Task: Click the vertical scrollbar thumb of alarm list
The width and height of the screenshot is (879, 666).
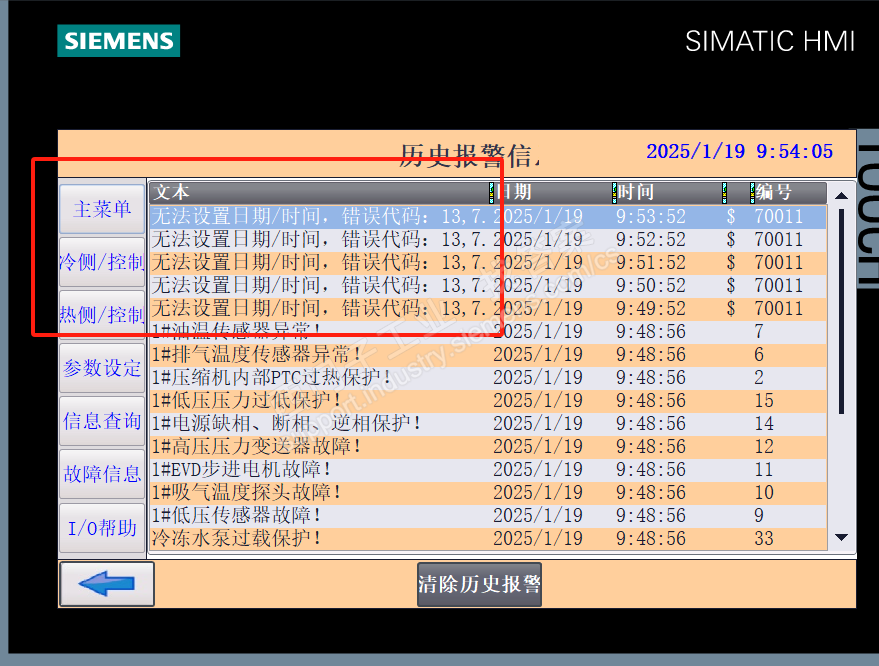Action: [x=841, y=311]
